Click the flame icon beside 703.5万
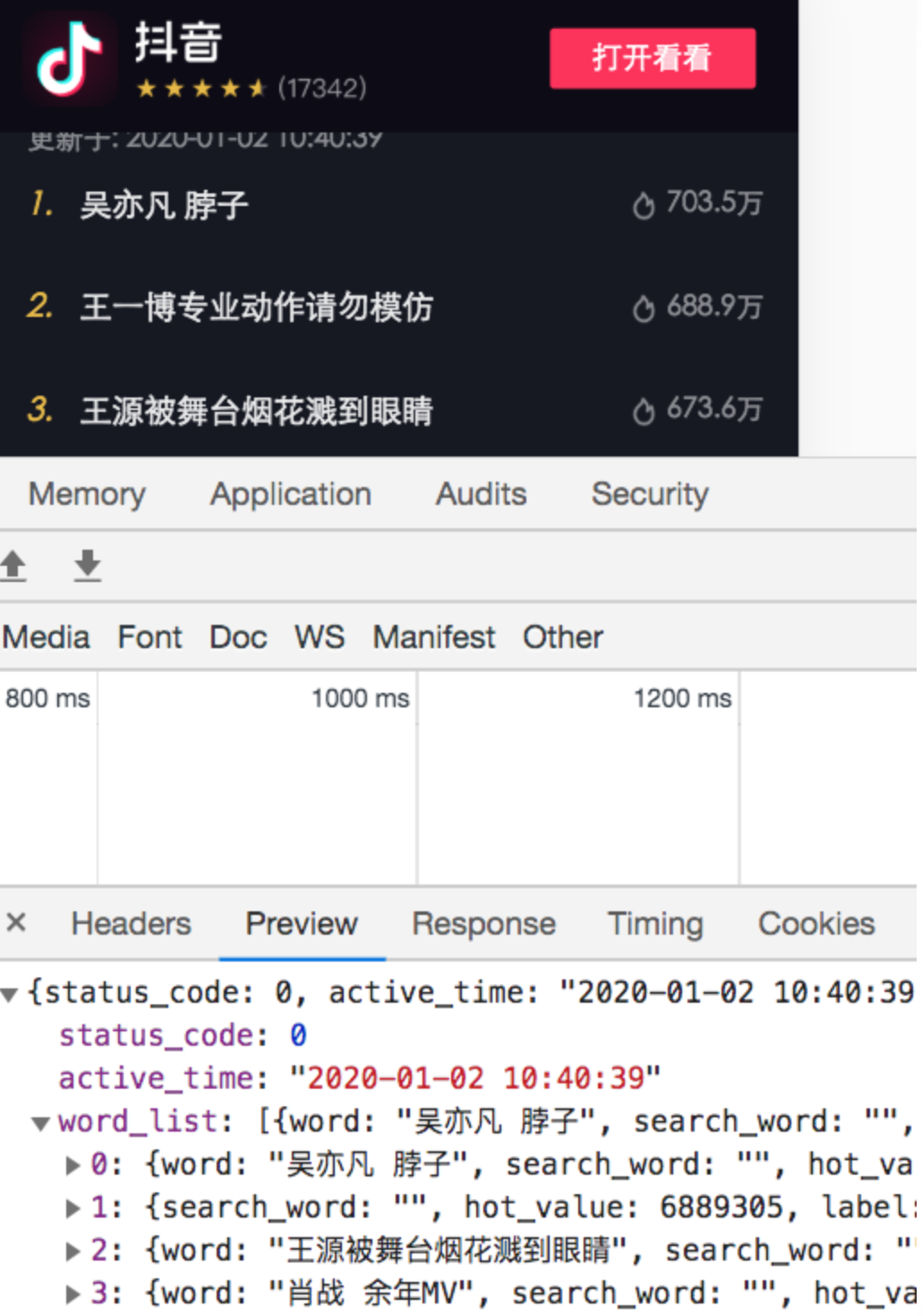This screenshot has height=1316, width=922. (643, 206)
